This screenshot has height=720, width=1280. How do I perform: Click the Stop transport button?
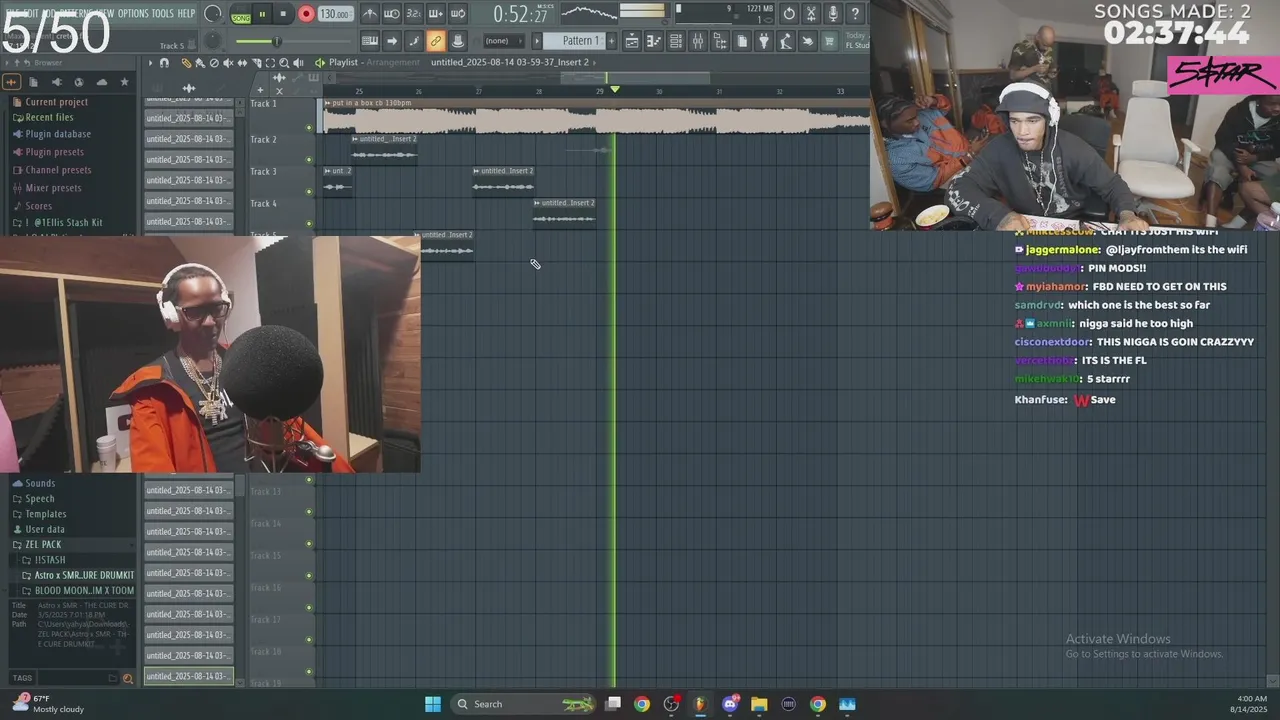[283, 14]
